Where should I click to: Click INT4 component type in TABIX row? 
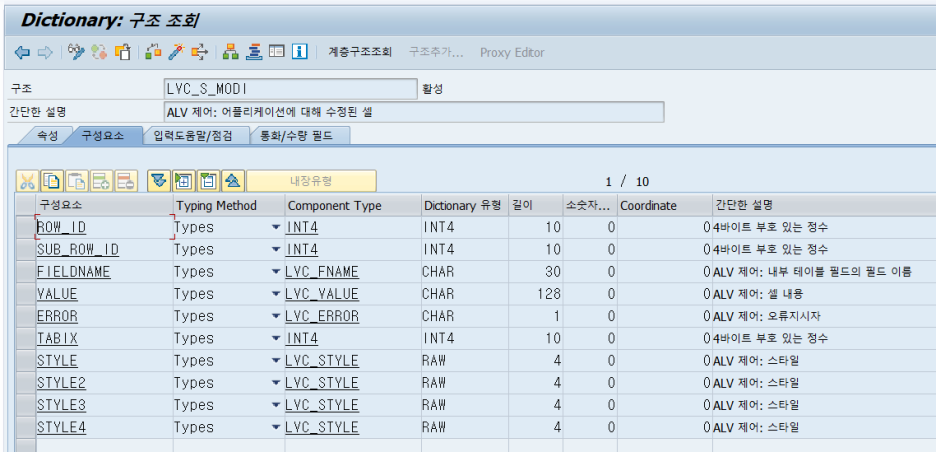pyautogui.click(x=302, y=339)
